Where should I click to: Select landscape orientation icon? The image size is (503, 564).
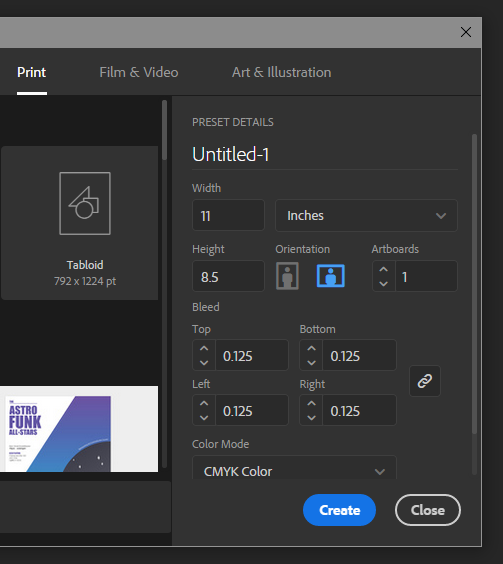coord(331,276)
